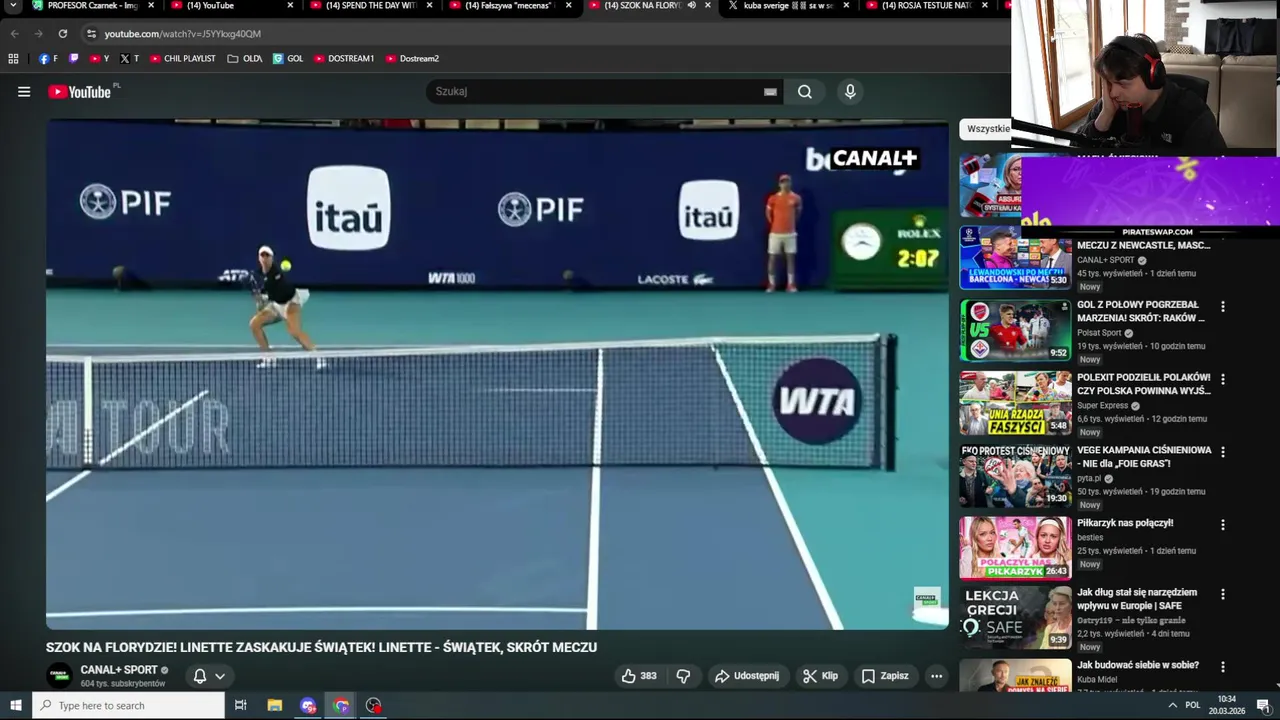Viewport: 1280px width, 720px height.
Task: Open the YouTube hamburger guide menu
Action: 24,92
